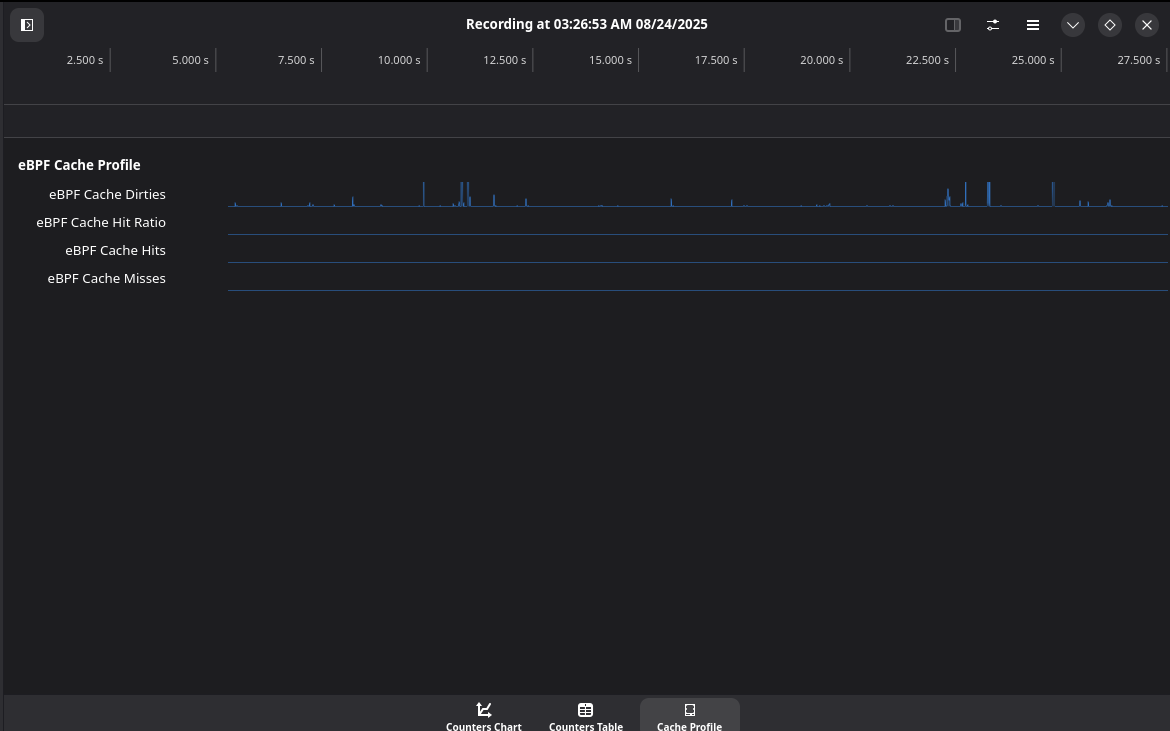Open the view settings sliders icon

click(993, 25)
